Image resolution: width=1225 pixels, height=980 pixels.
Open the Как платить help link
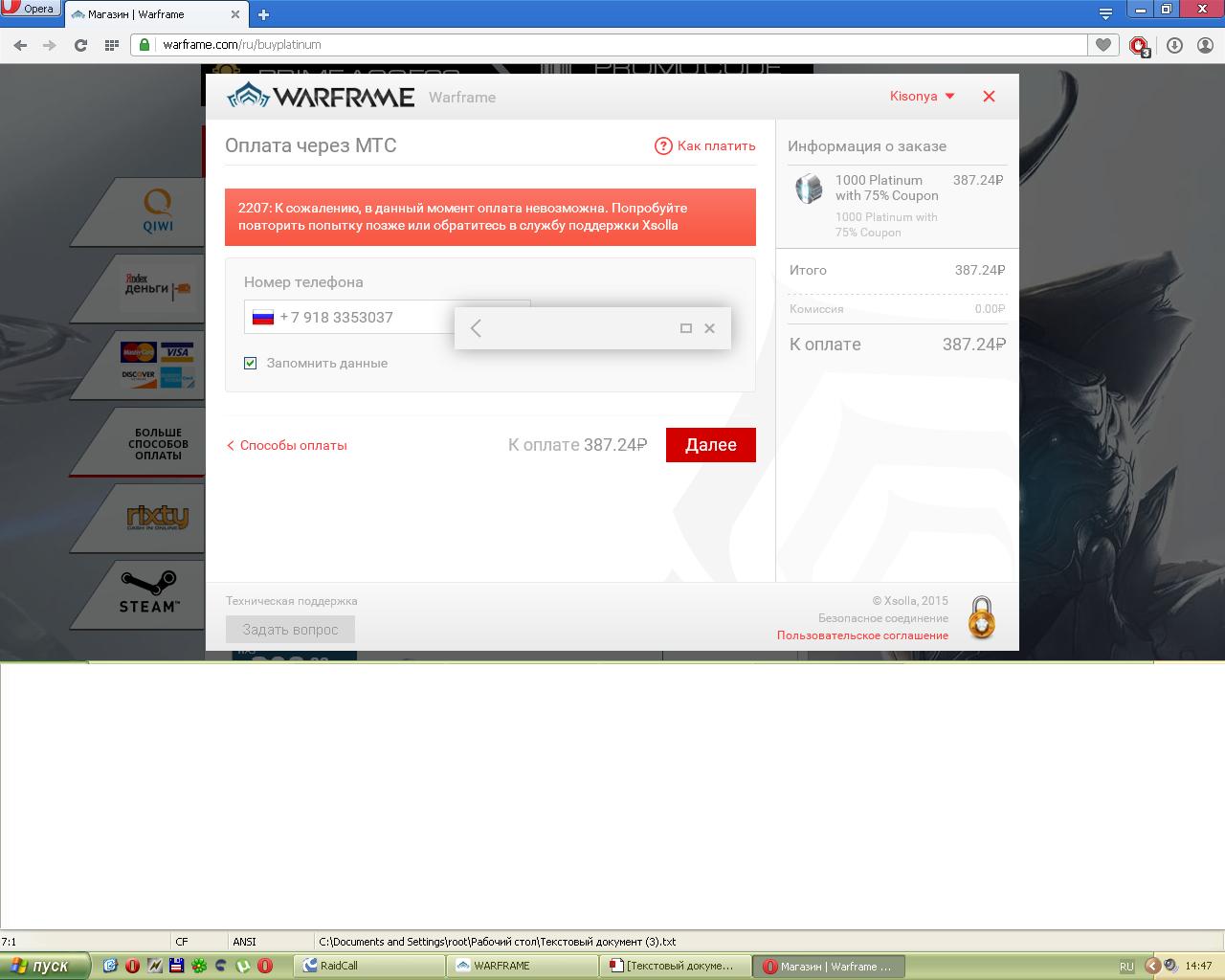pyautogui.click(x=705, y=145)
